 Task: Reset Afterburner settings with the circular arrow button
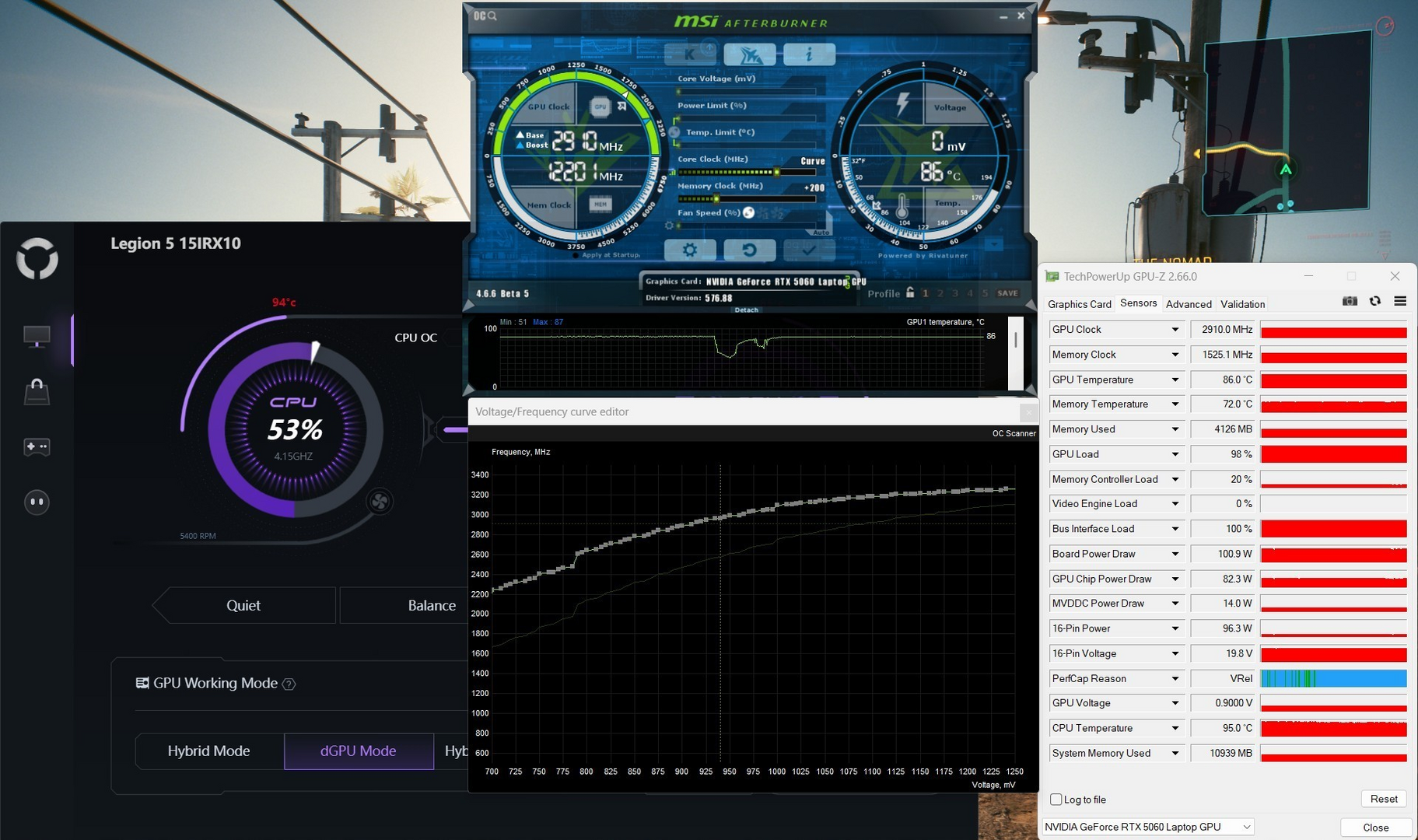coord(750,250)
